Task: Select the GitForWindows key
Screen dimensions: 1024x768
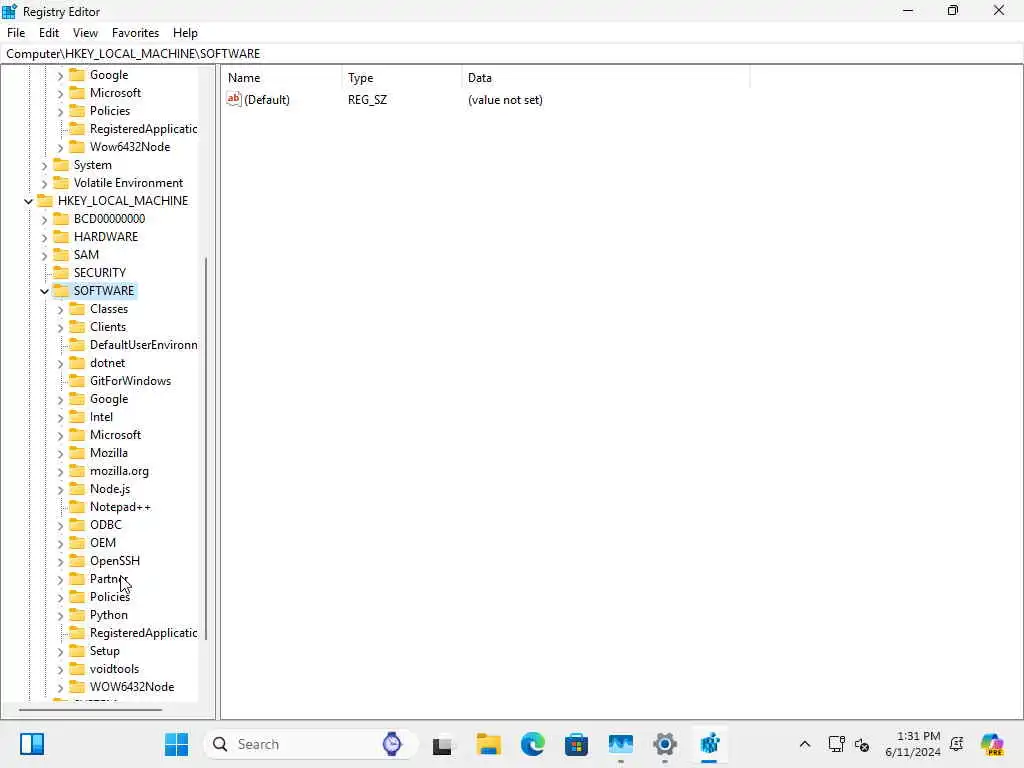Action: [130, 381]
